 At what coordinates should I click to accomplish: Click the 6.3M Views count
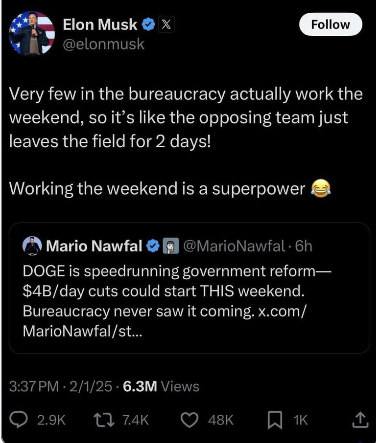click(x=161, y=386)
